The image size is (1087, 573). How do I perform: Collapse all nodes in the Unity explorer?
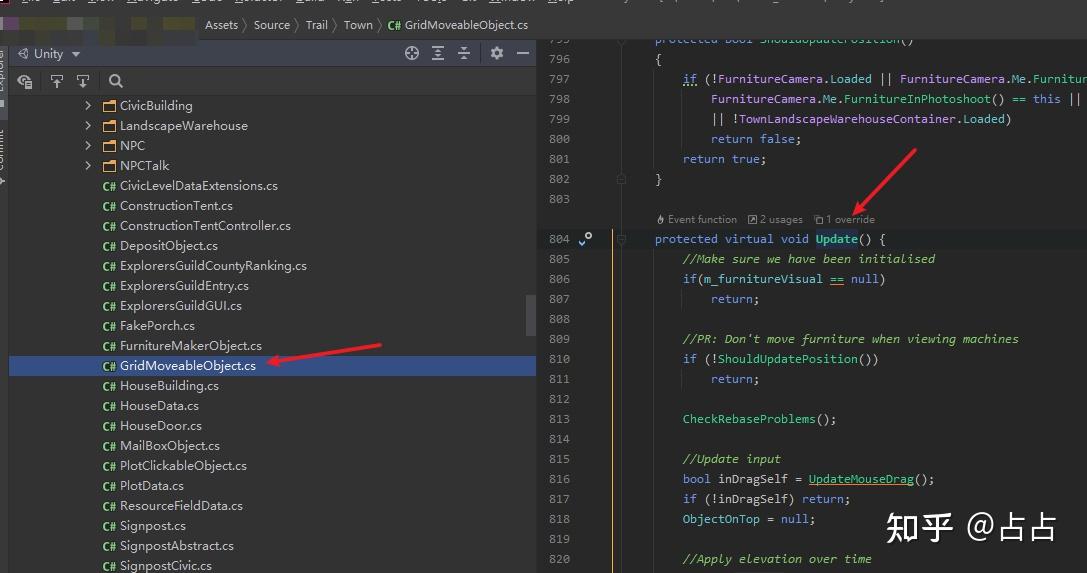click(464, 54)
